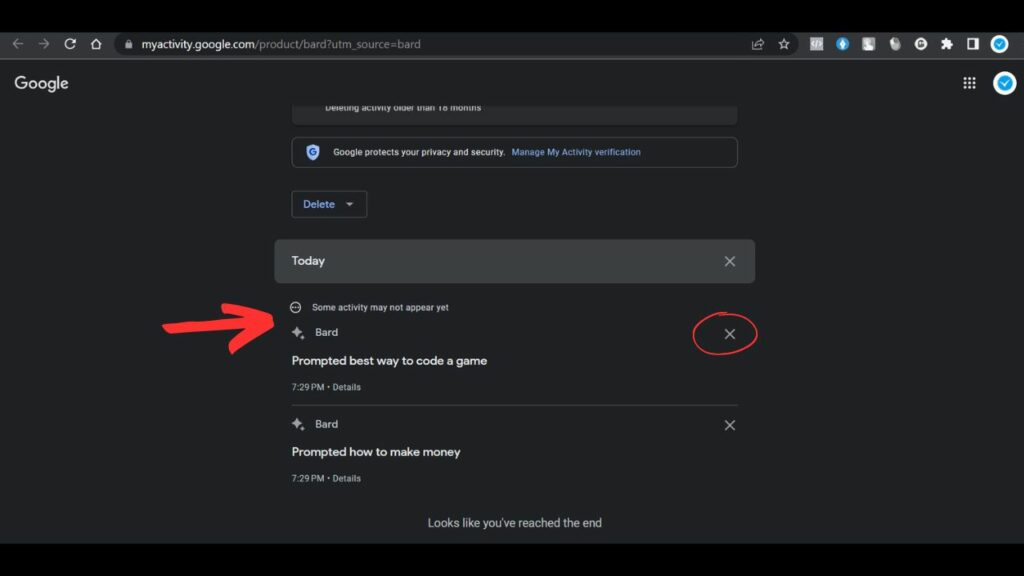This screenshot has width=1024, height=576.
Task: Open the white round face extension icon
Action: 921,44
